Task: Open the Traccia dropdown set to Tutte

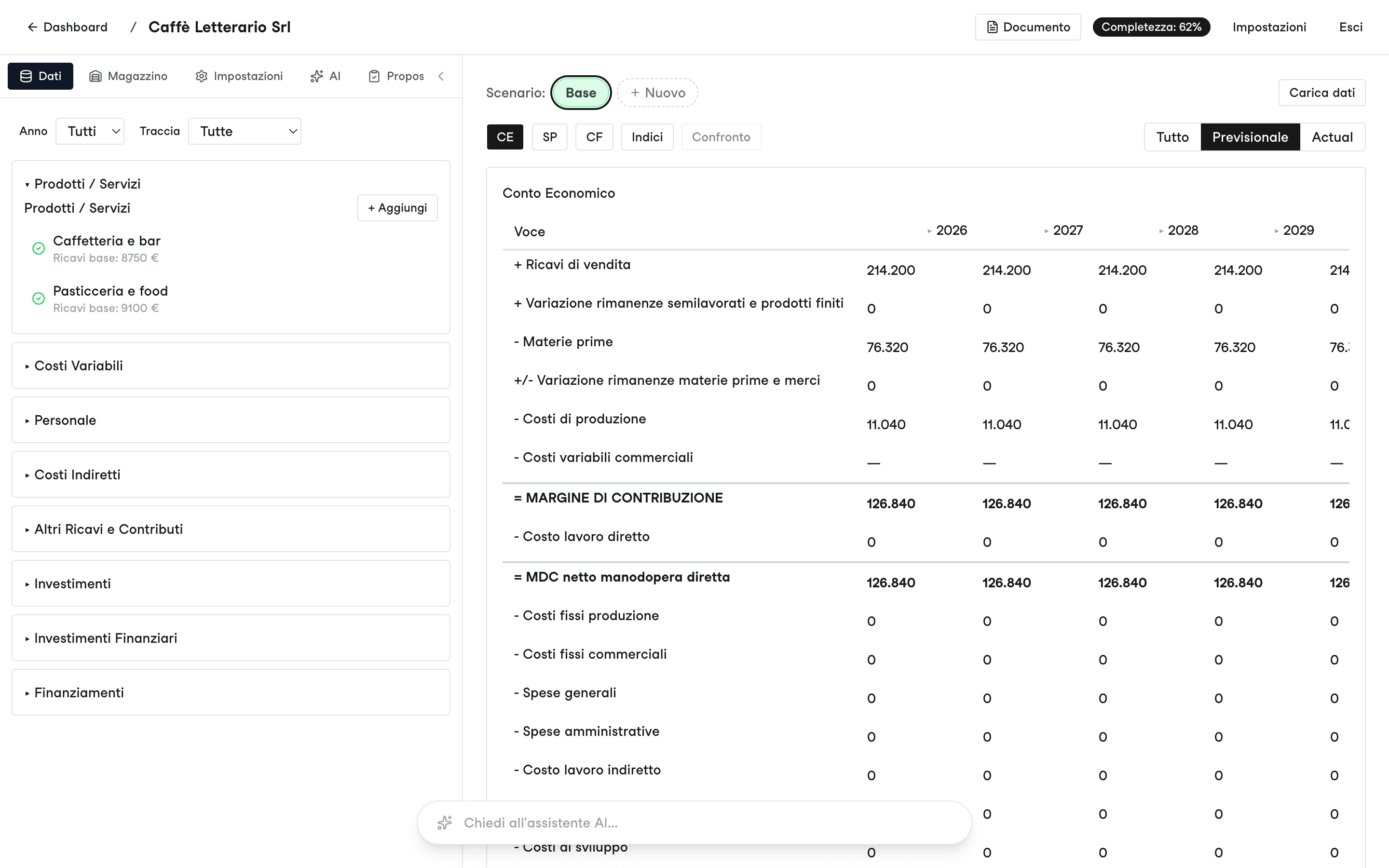Action: pos(245,132)
